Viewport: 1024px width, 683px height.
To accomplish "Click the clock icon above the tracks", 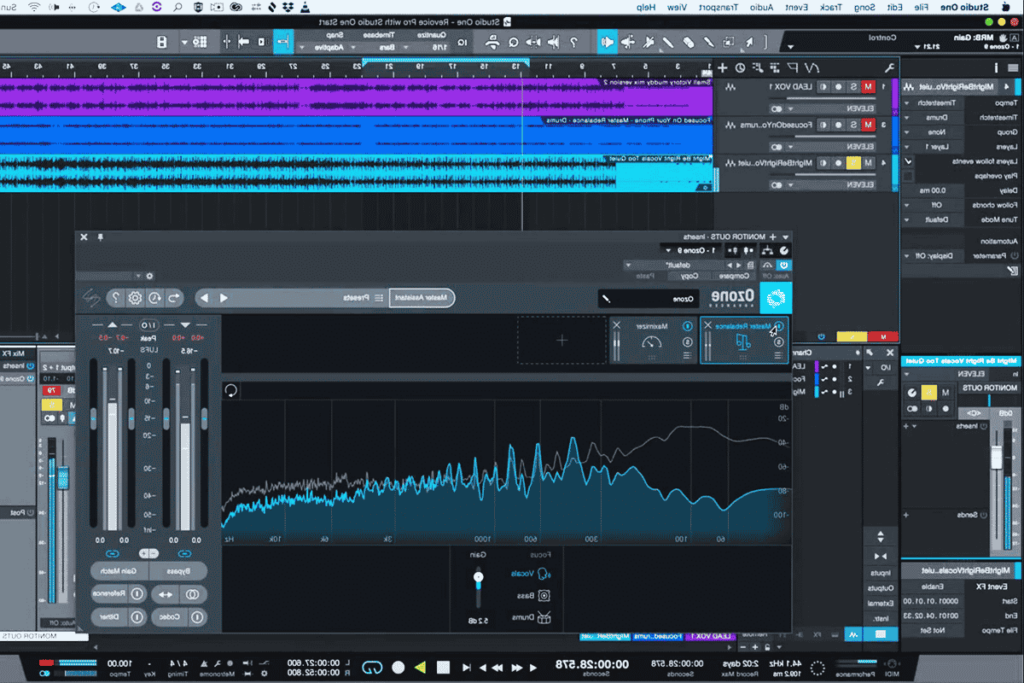I will (740, 68).
